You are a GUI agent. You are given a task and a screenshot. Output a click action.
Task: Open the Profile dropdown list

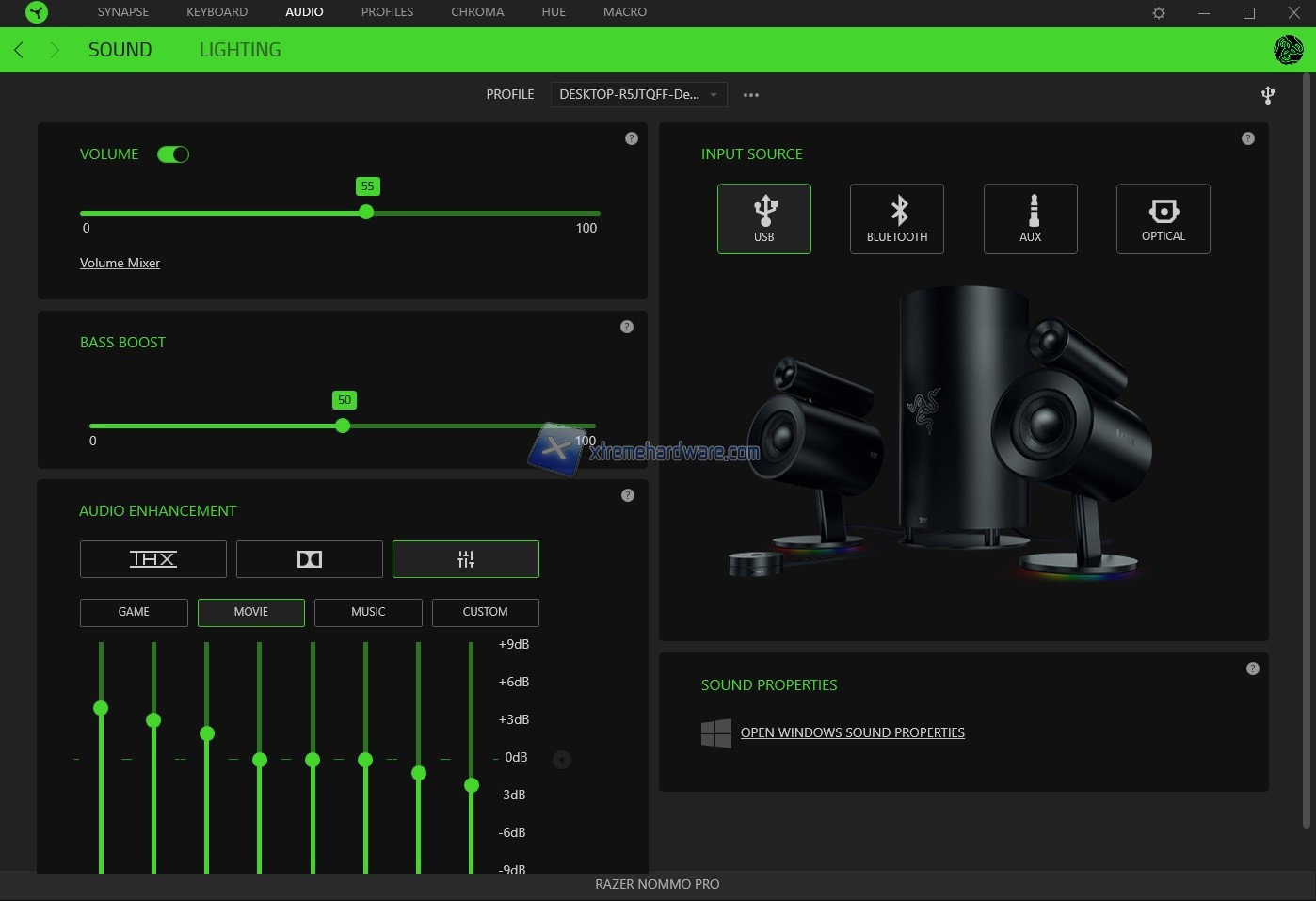point(638,95)
